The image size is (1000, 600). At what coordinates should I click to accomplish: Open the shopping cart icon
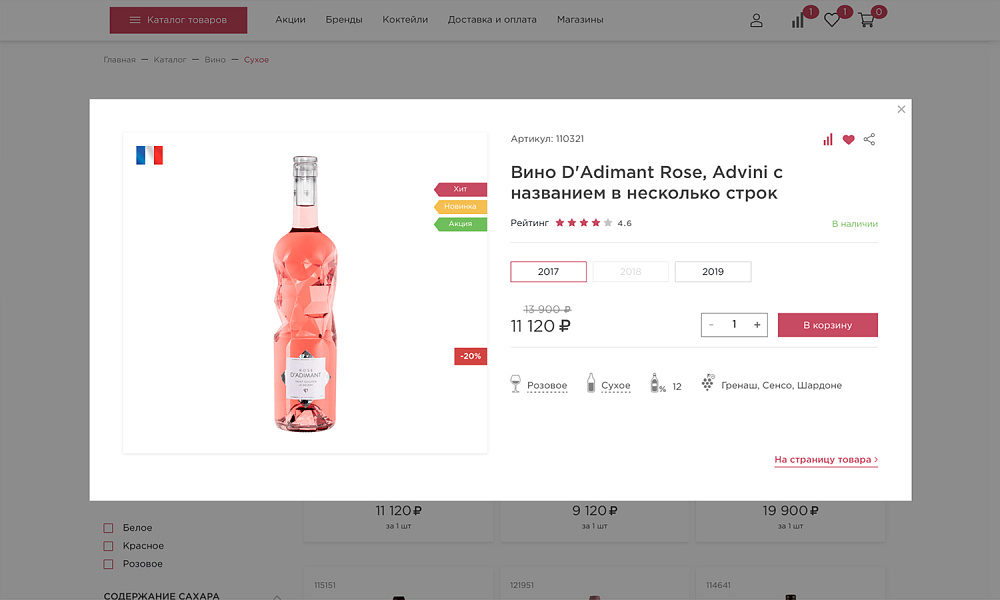[866, 21]
